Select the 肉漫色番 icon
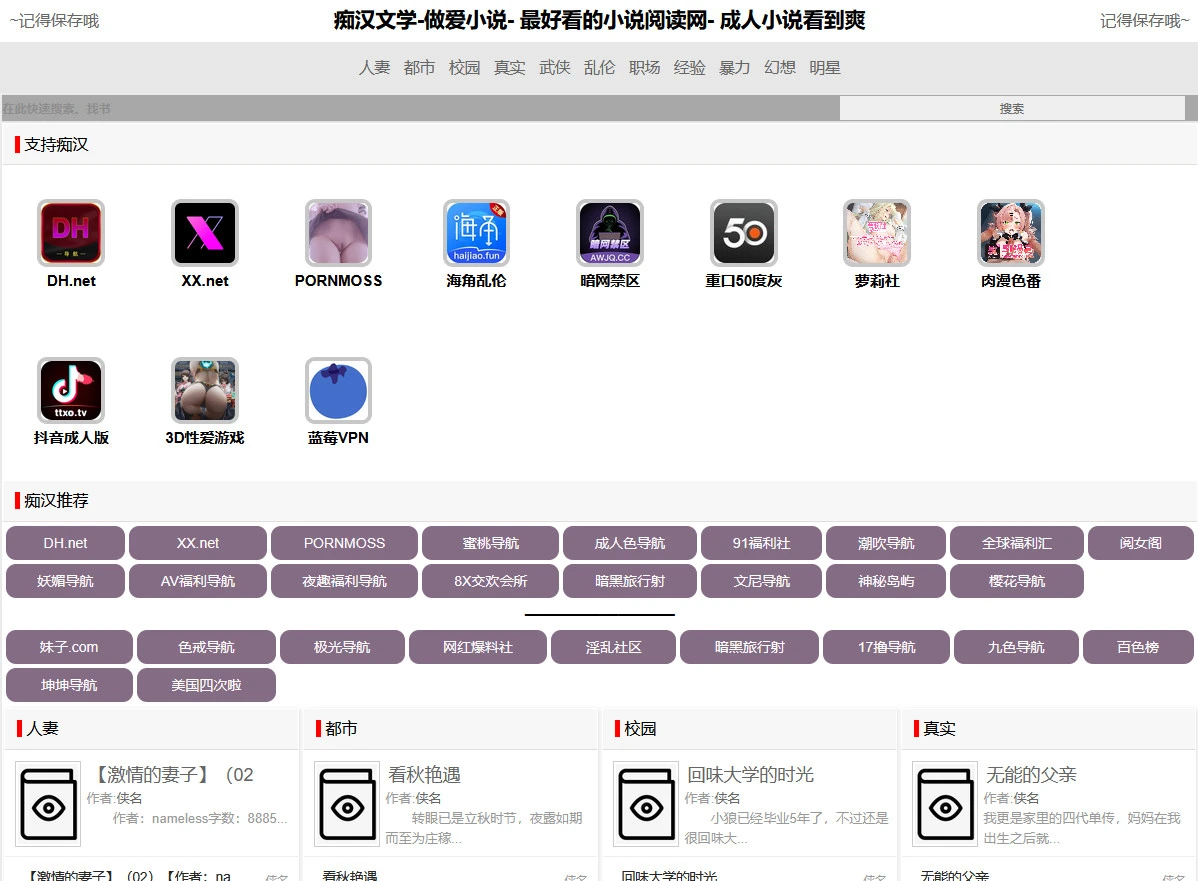 click(1010, 231)
